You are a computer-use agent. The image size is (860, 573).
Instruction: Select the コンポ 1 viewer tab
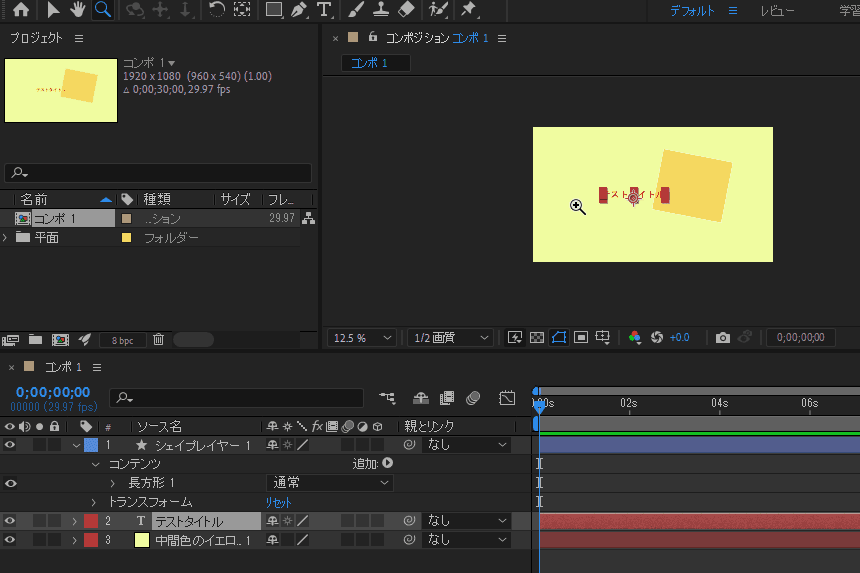[376, 63]
